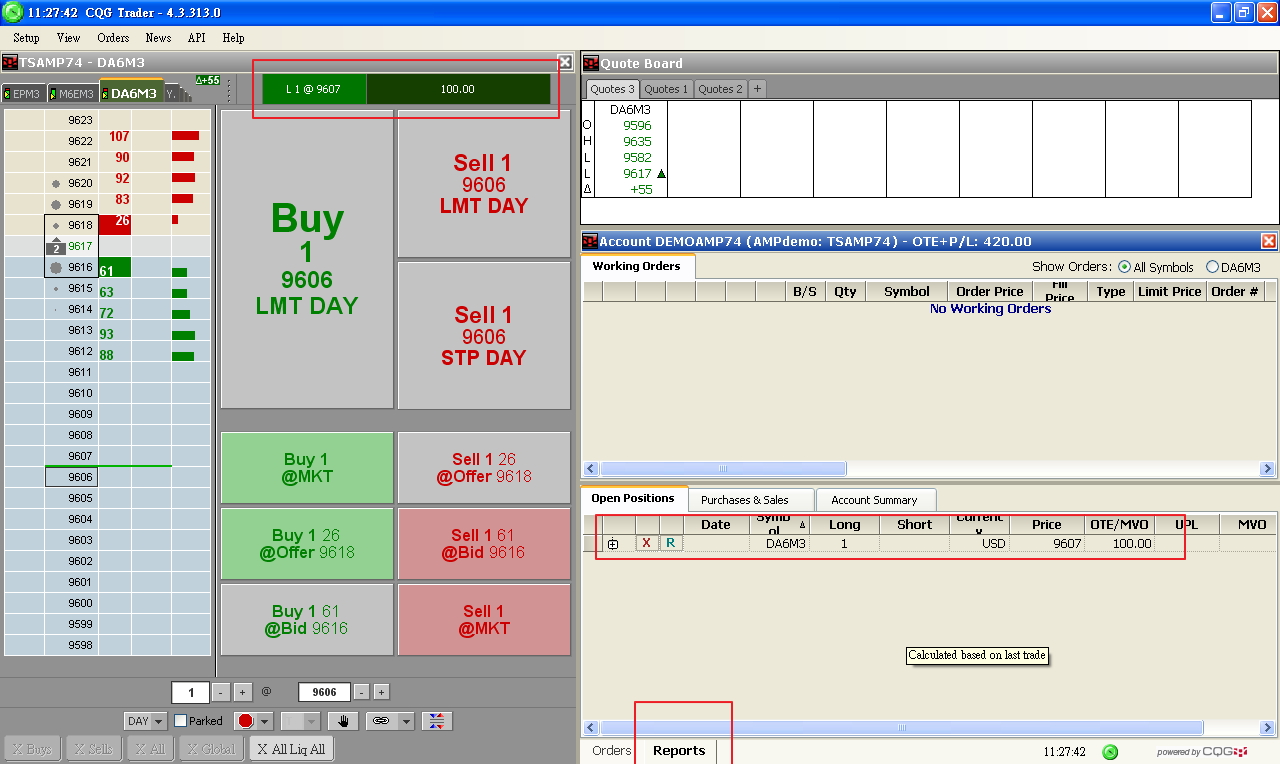Image resolution: width=1280 pixels, height=764 pixels.
Task: Click the big Buy 1 9606 LMT DAY button
Action: click(307, 259)
